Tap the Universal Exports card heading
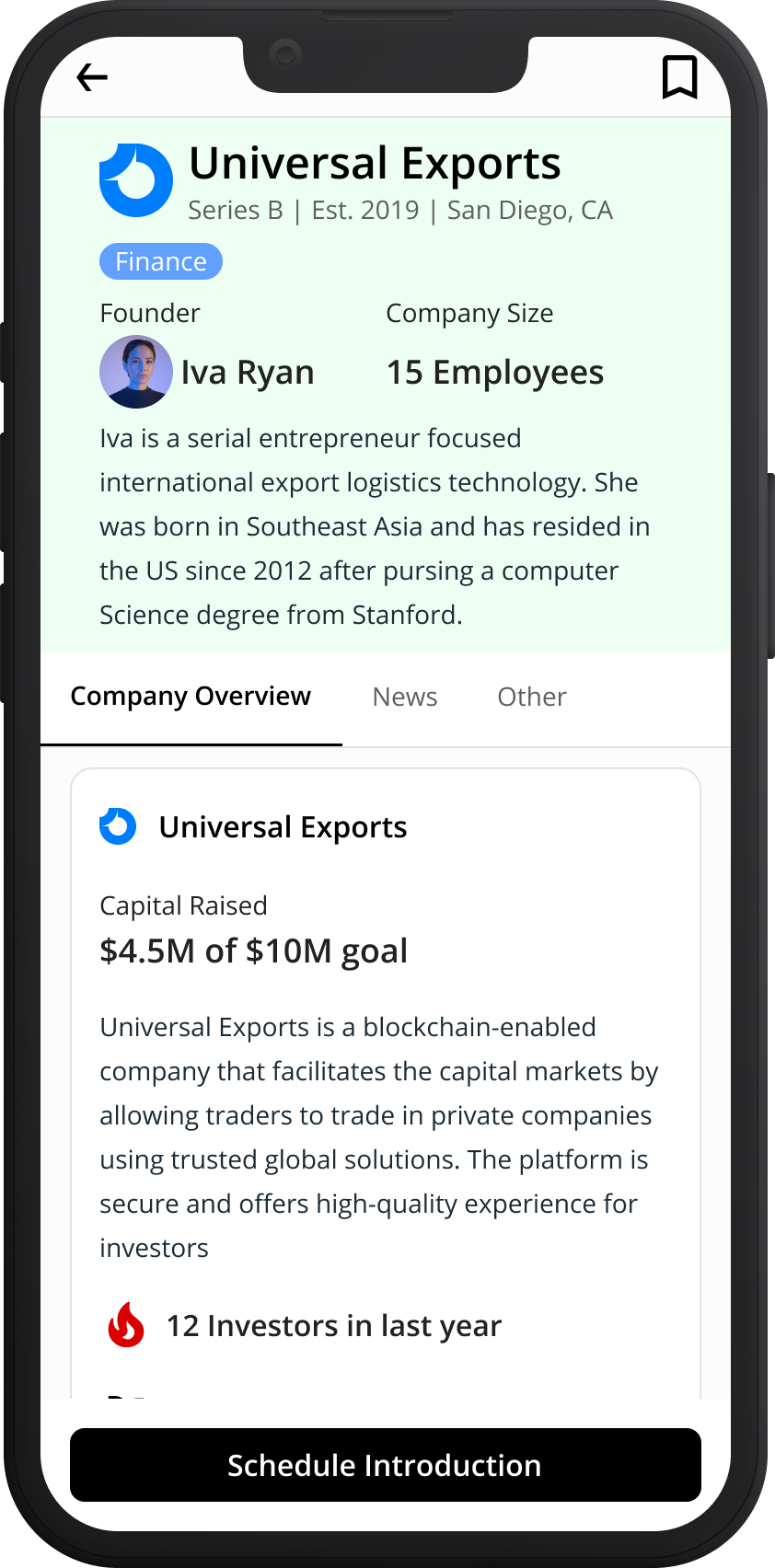 (283, 827)
